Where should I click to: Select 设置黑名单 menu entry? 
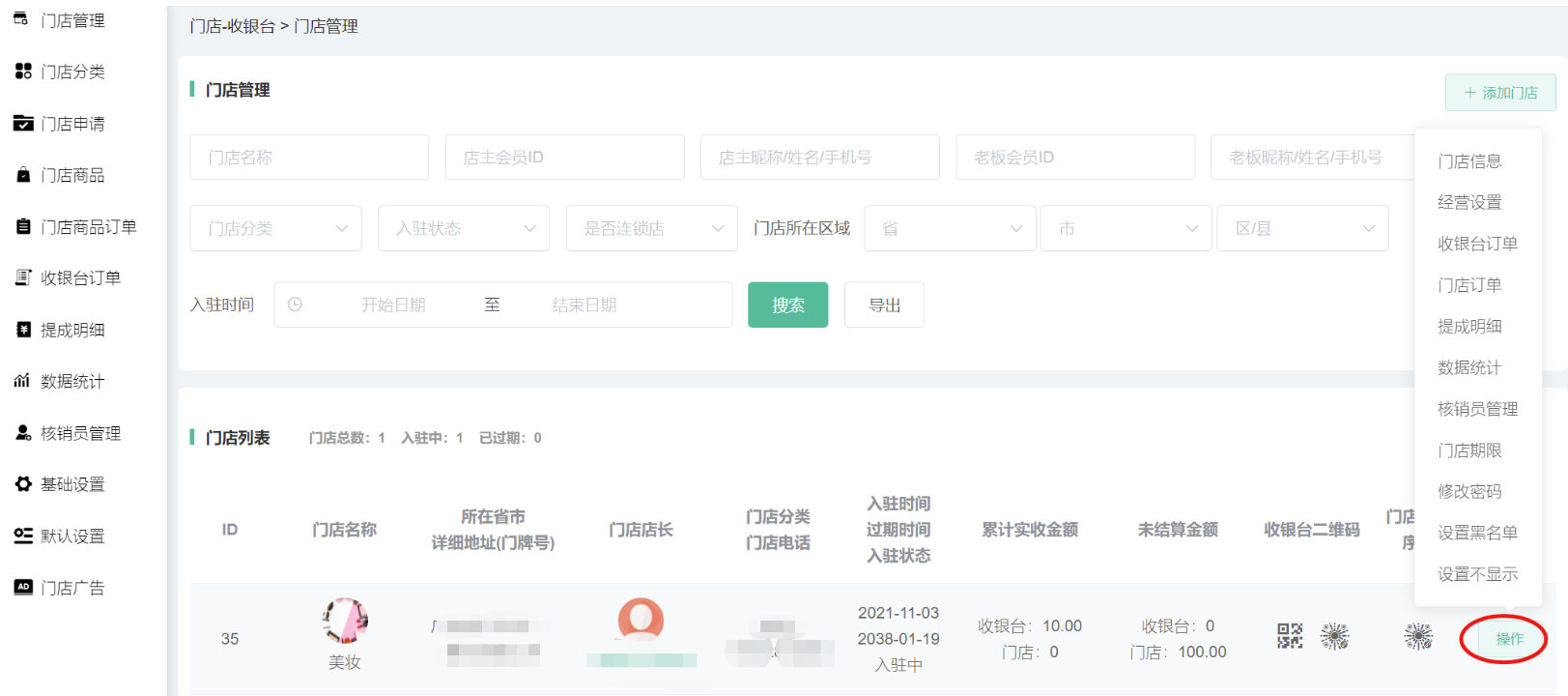(1477, 533)
